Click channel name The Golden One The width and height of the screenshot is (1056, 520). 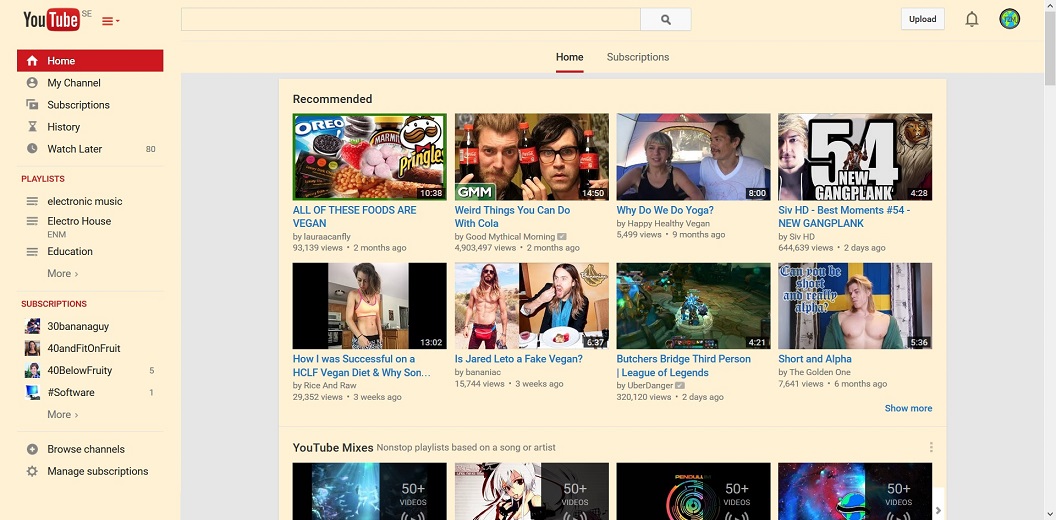coord(820,372)
